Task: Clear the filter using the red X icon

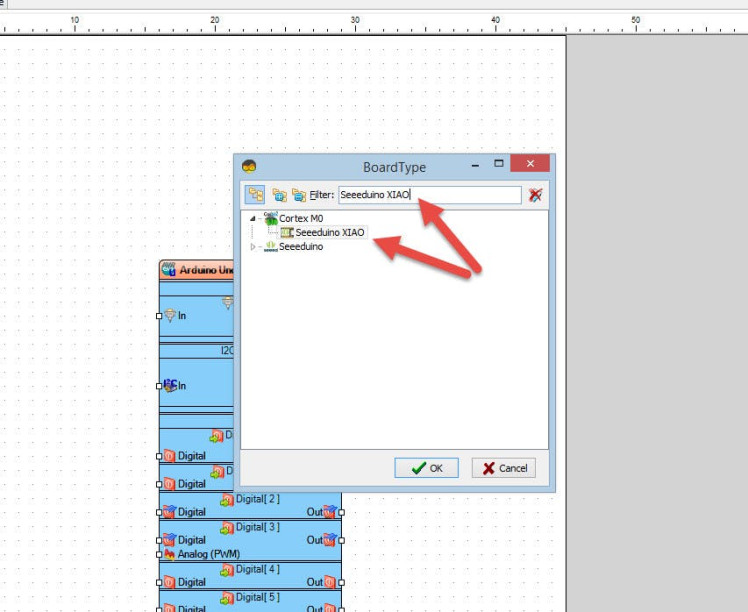Action: 535,195
